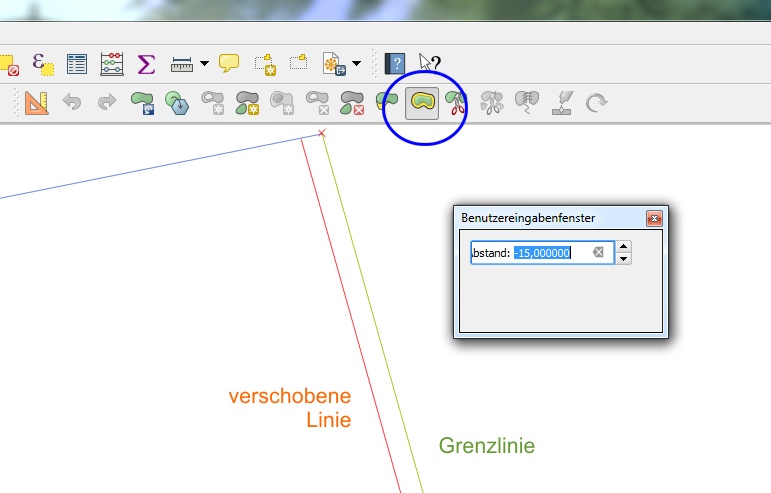Screen dimensions: 771x493
Task: Clear the Abstand offset input field
Action: [599, 253]
